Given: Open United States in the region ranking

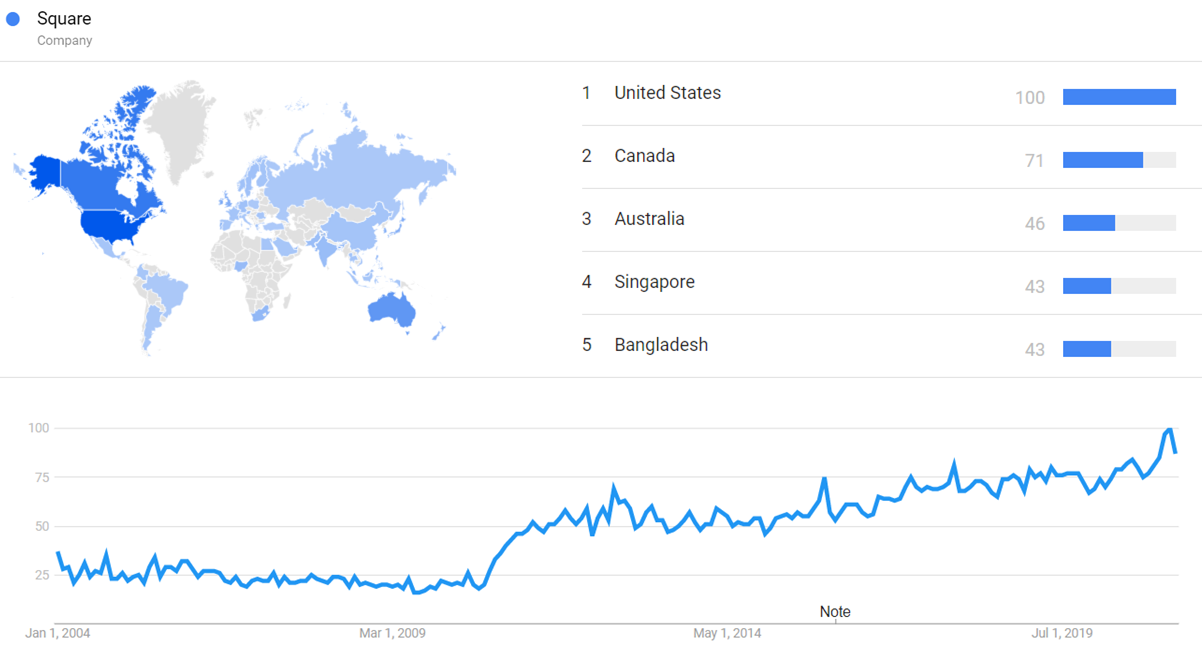Looking at the screenshot, I should point(667,93).
